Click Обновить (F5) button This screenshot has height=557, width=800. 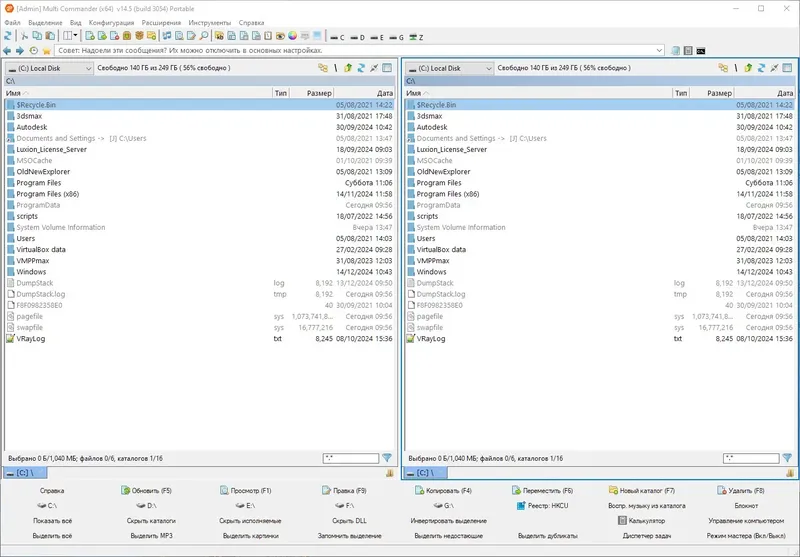coord(146,491)
